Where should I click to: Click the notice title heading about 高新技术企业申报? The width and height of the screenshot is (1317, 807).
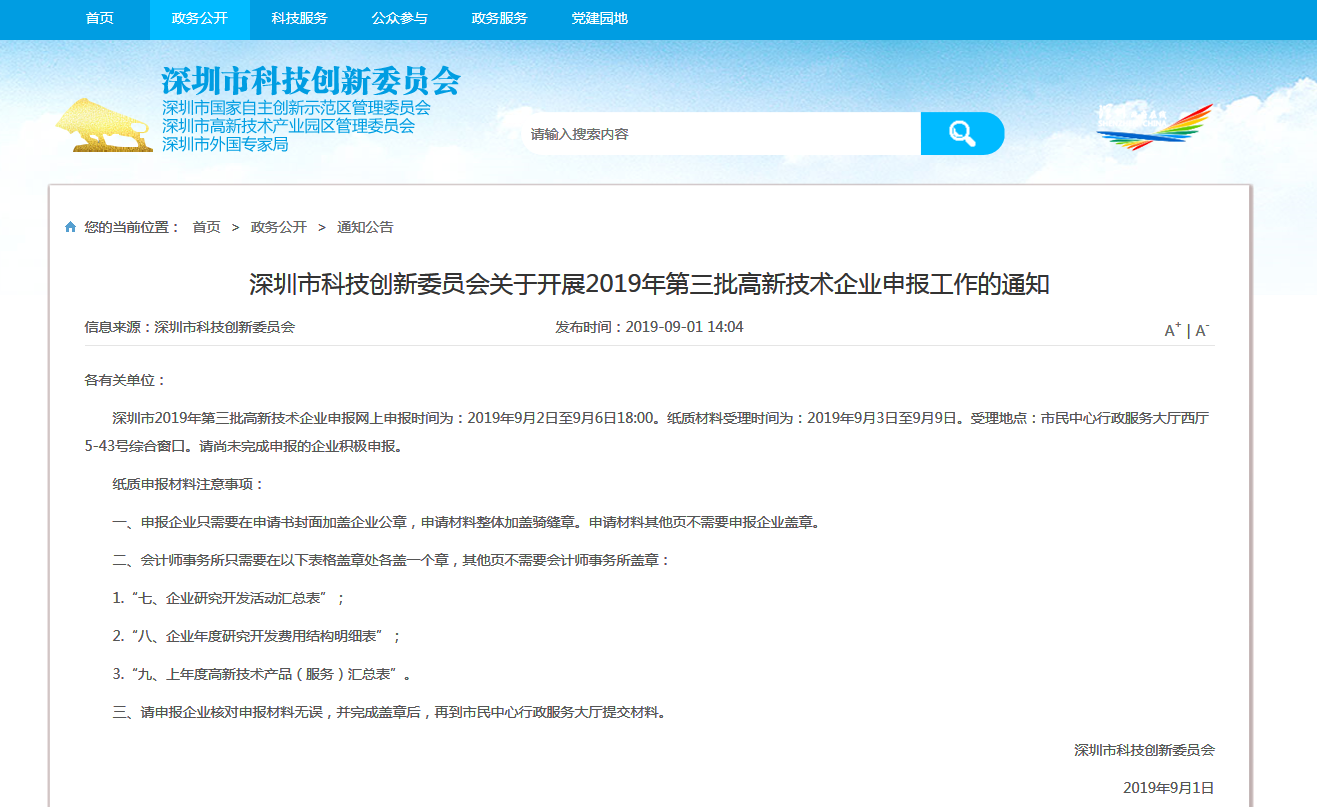658,283
